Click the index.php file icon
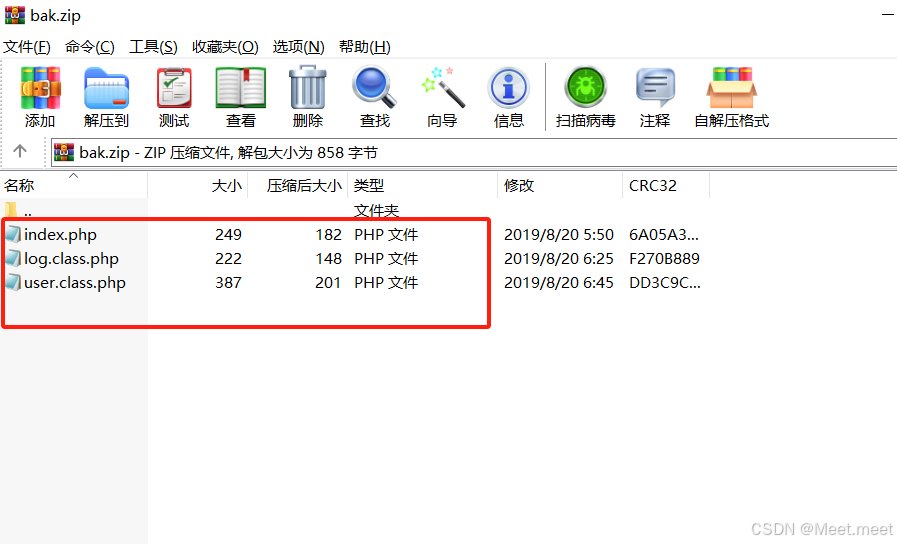The width and height of the screenshot is (897, 544). pos(13,234)
